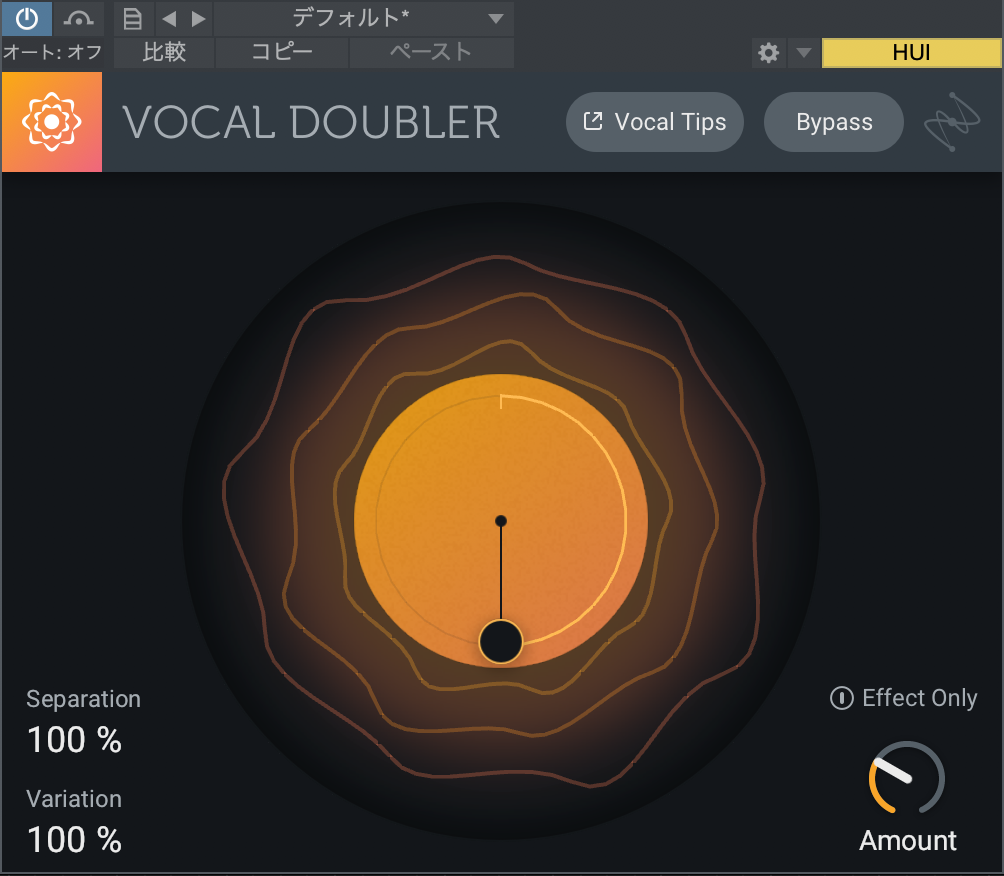Open the Vocal Tips link
Image resolution: width=1004 pixels, height=876 pixels.
655,122
